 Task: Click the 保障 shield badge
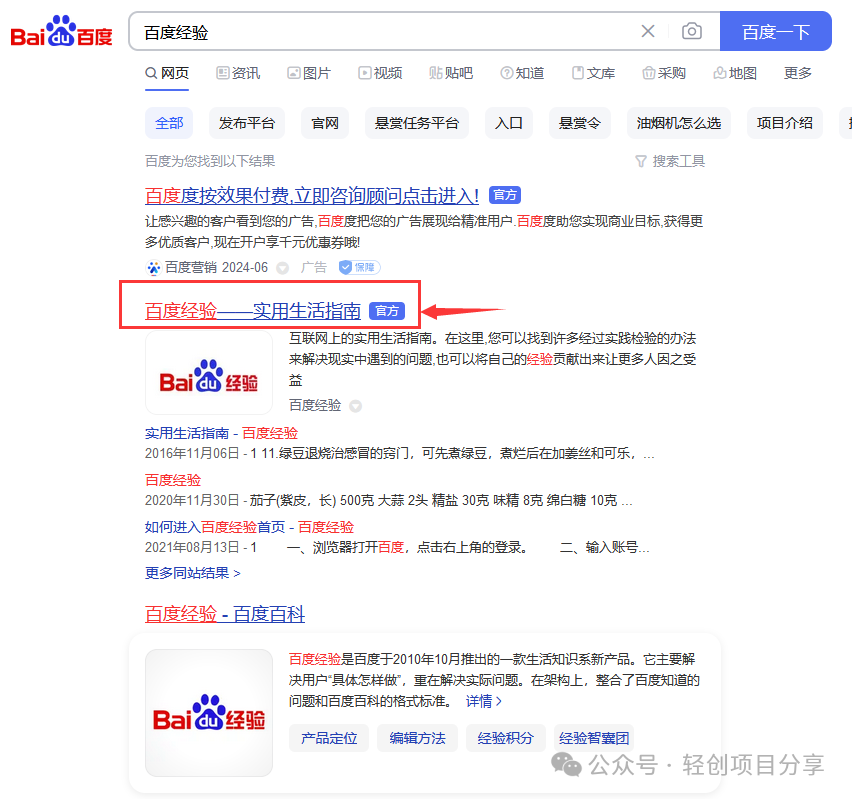(x=359, y=267)
